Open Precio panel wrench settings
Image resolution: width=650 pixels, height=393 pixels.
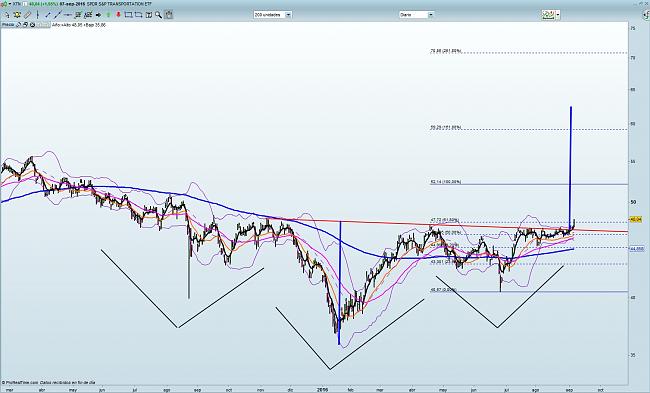click(18, 25)
